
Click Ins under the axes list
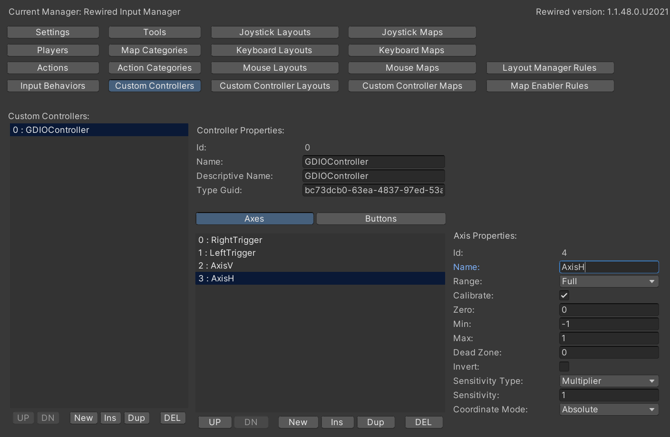pyautogui.click(x=337, y=422)
